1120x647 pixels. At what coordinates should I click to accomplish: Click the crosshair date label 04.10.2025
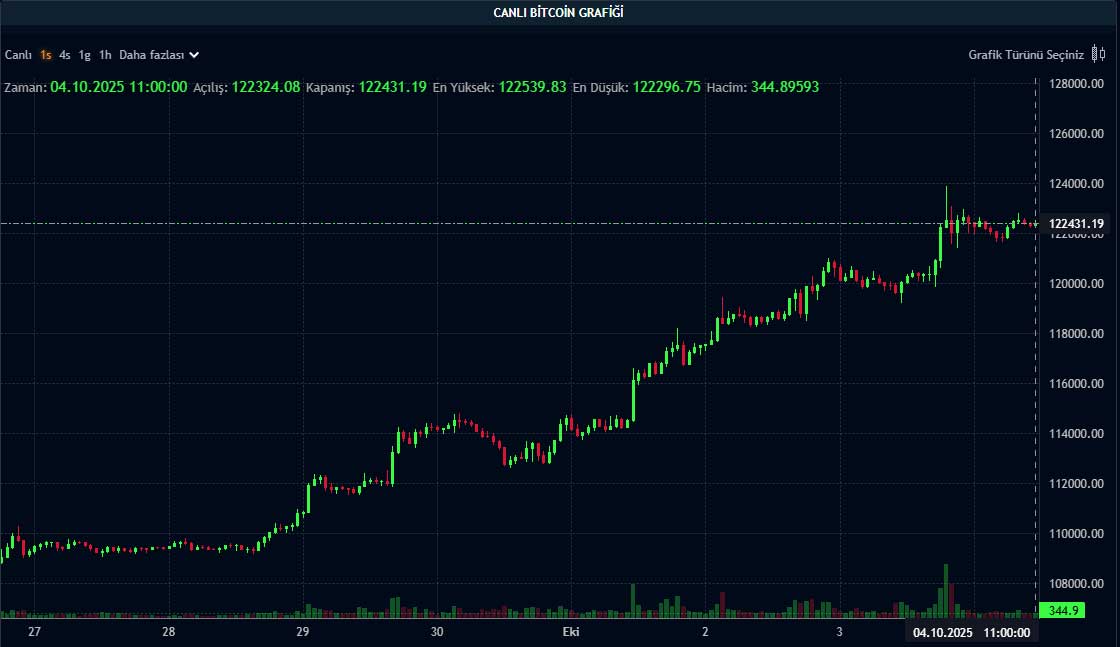tap(942, 633)
